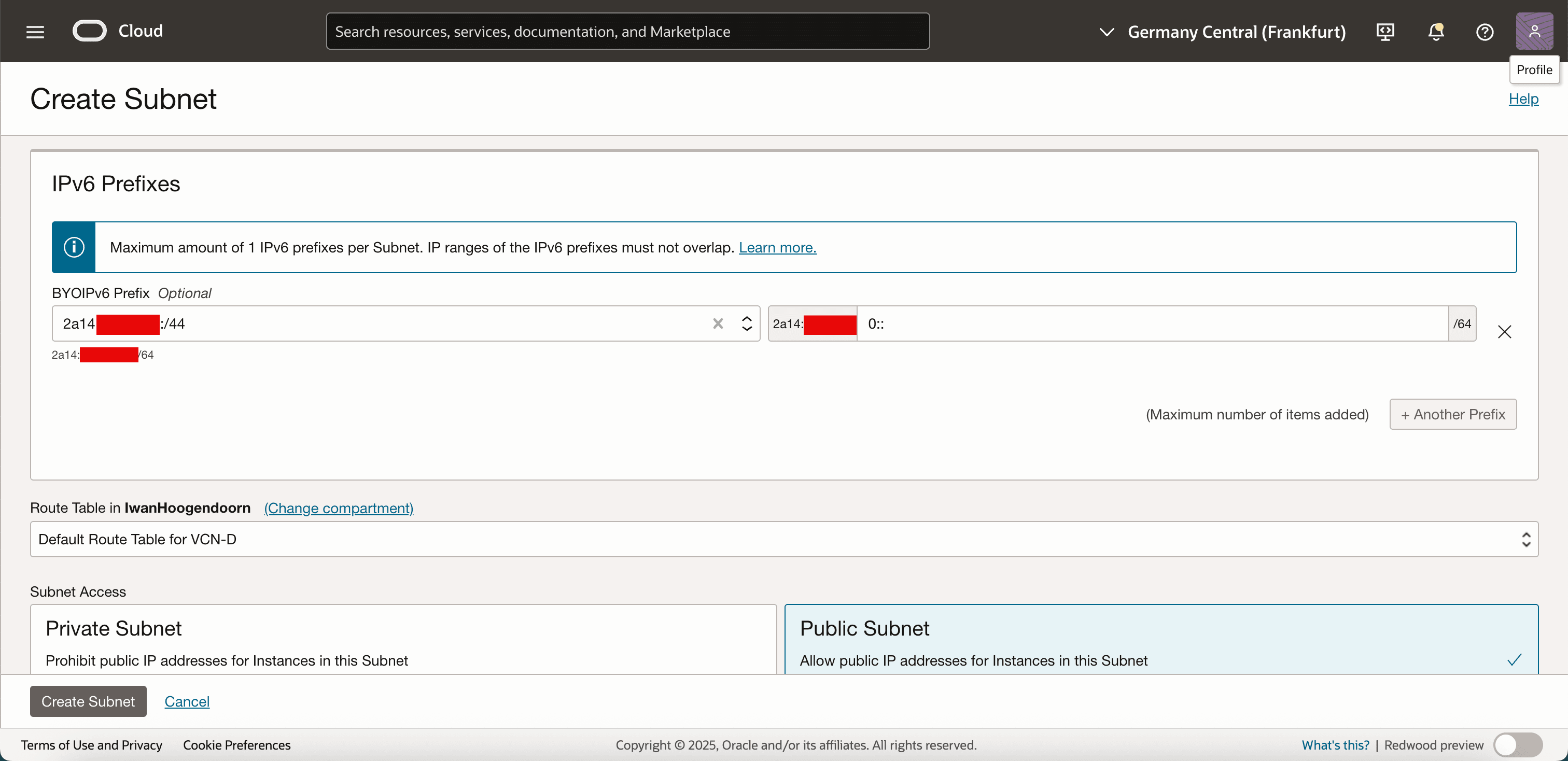
Task: Click the Cancel link
Action: 187,701
